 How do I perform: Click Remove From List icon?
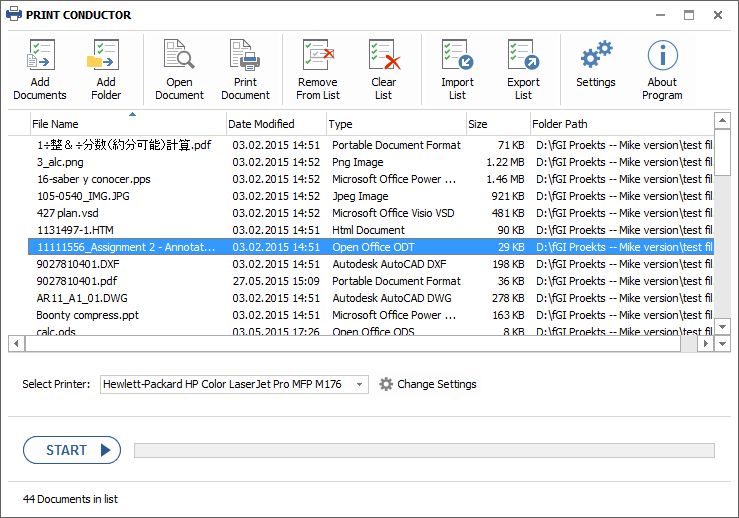click(317, 56)
